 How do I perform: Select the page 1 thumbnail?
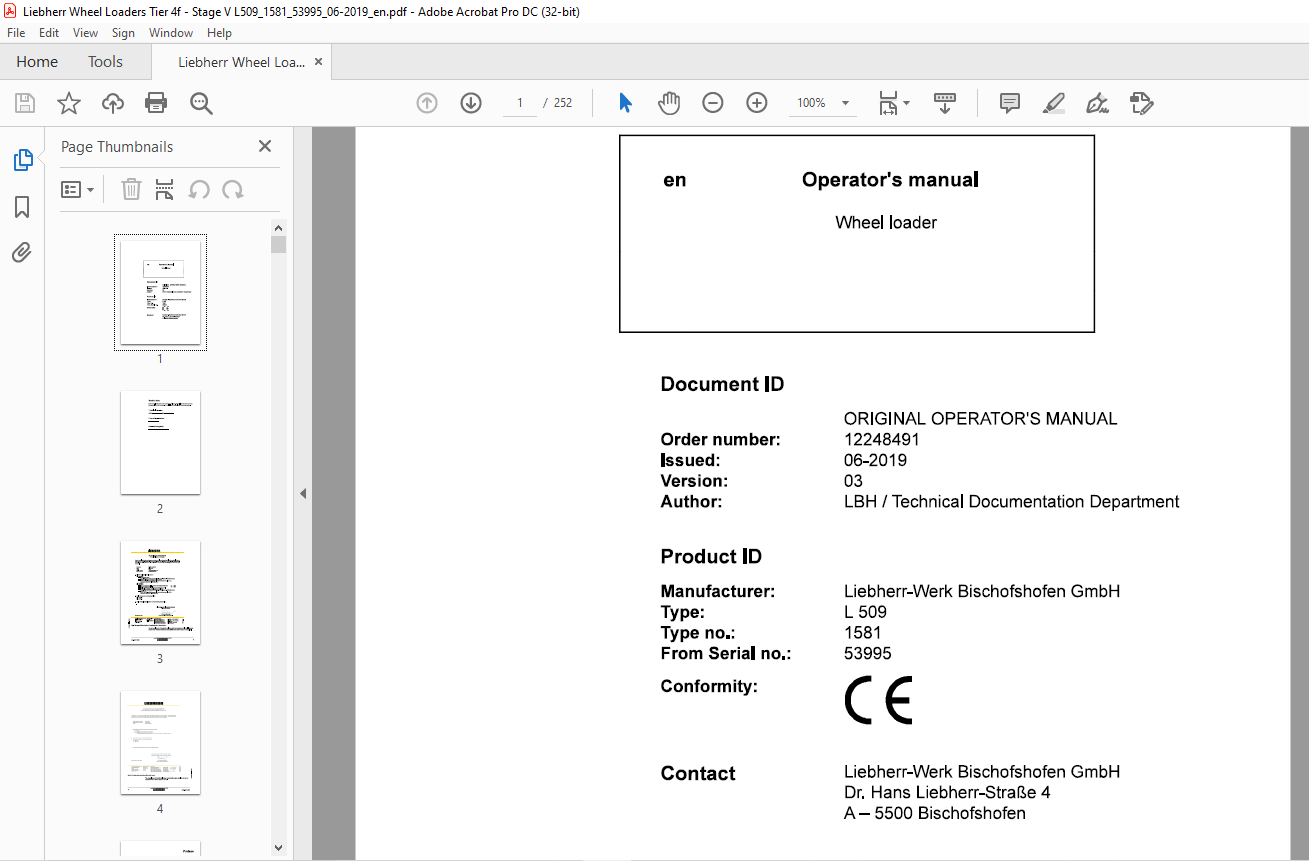tap(160, 292)
